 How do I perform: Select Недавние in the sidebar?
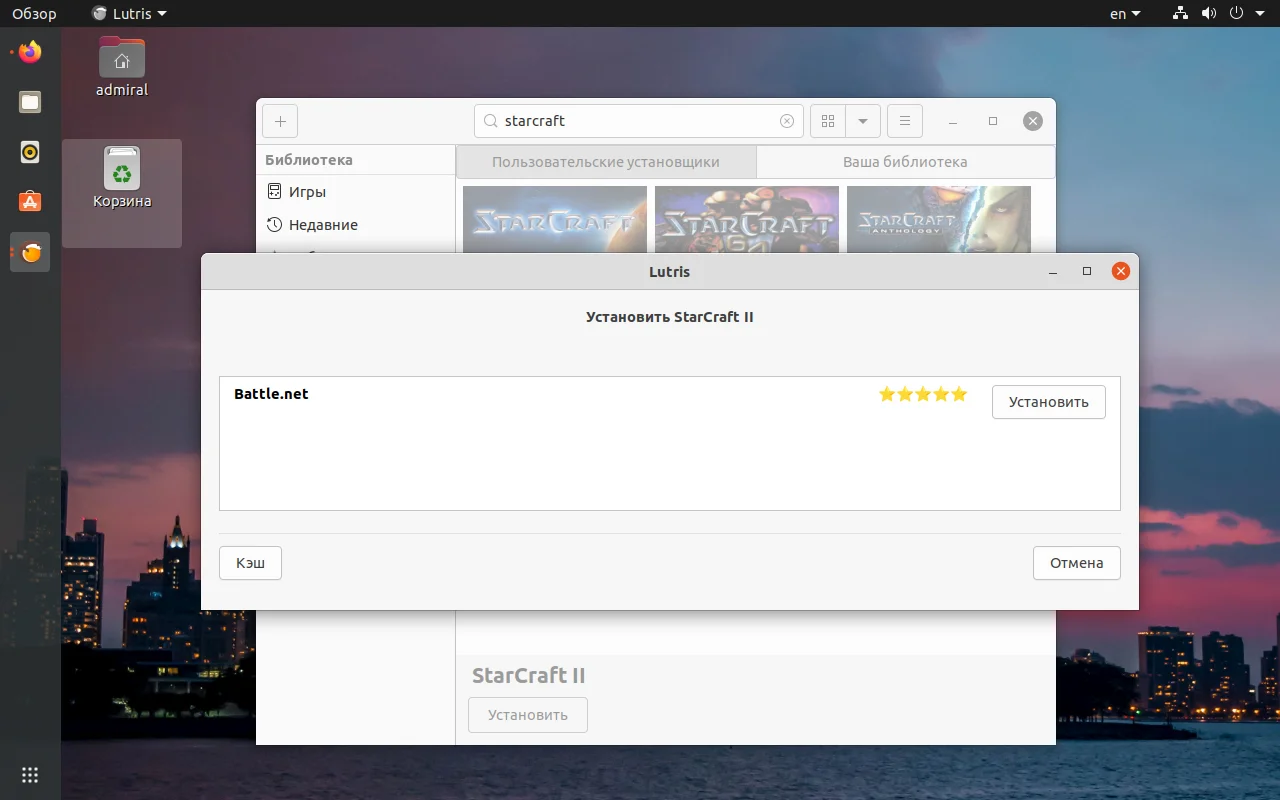(x=356, y=225)
